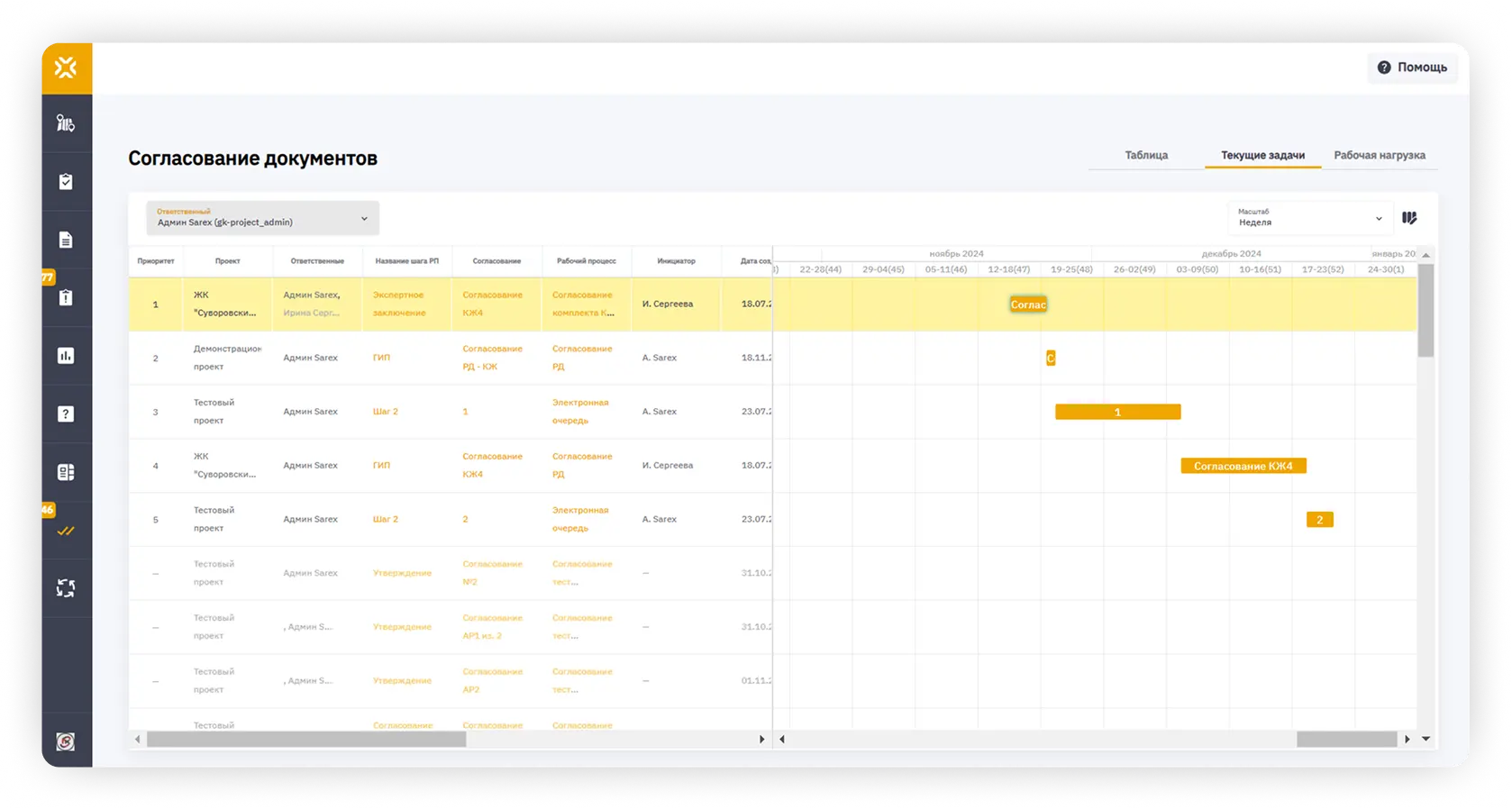Click the table scroll right arrow
1512x809 pixels.
click(762, 740)
